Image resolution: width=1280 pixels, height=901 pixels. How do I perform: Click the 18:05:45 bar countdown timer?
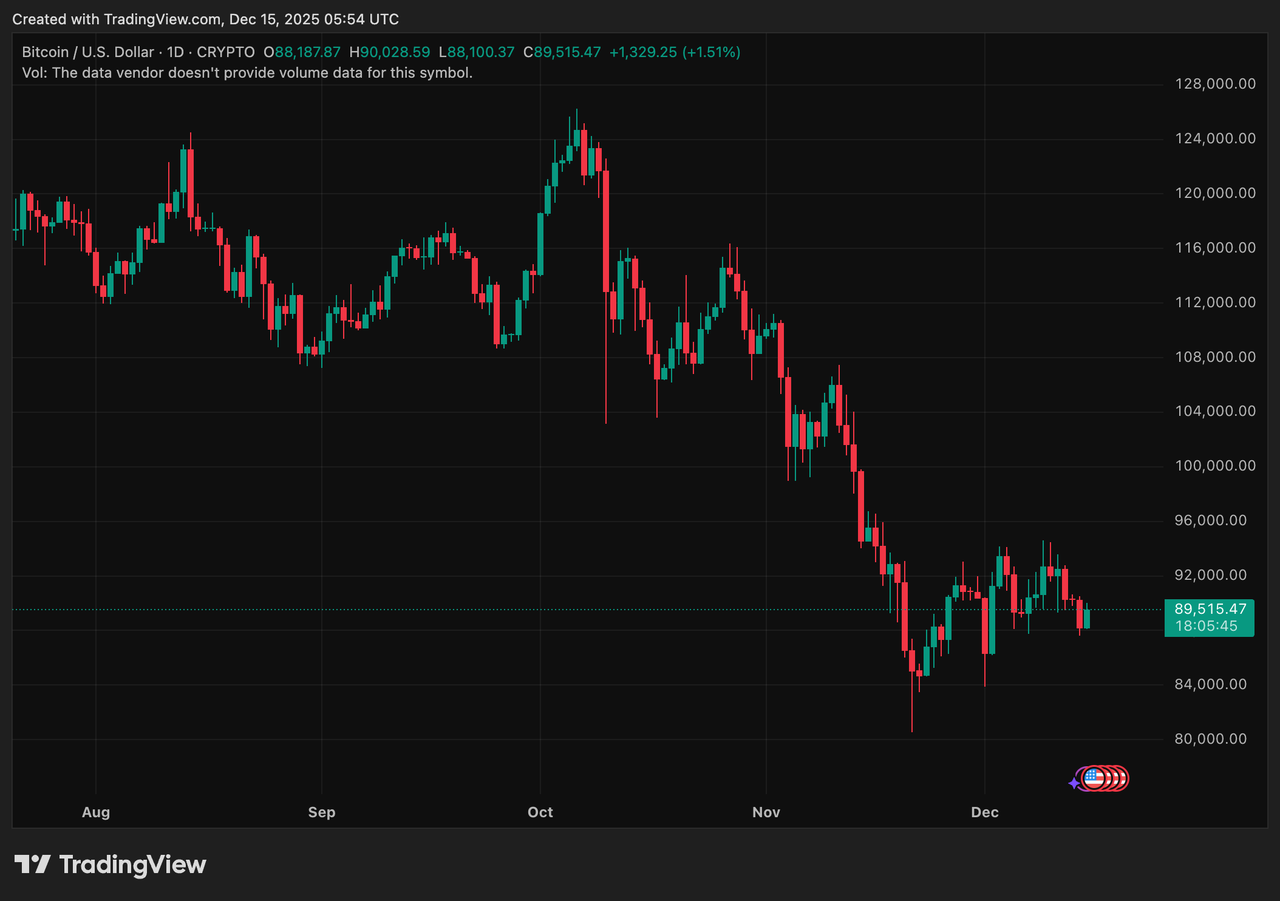point(1205,626)
